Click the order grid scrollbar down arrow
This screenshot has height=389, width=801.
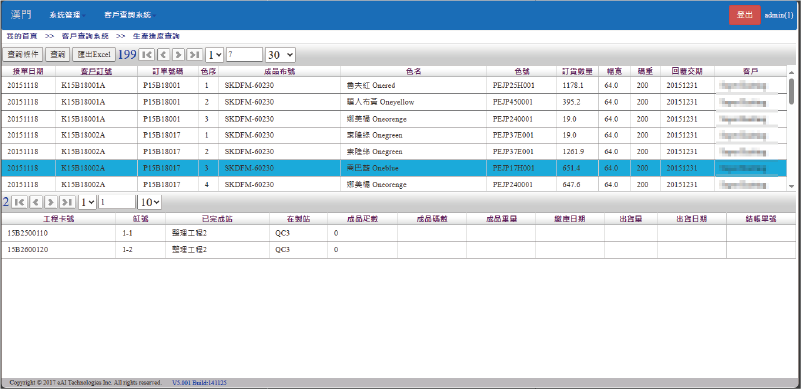click(792, 187)
